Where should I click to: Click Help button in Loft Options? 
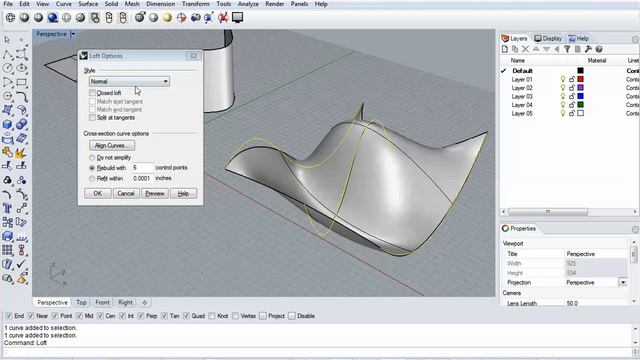tap(183, 193)
